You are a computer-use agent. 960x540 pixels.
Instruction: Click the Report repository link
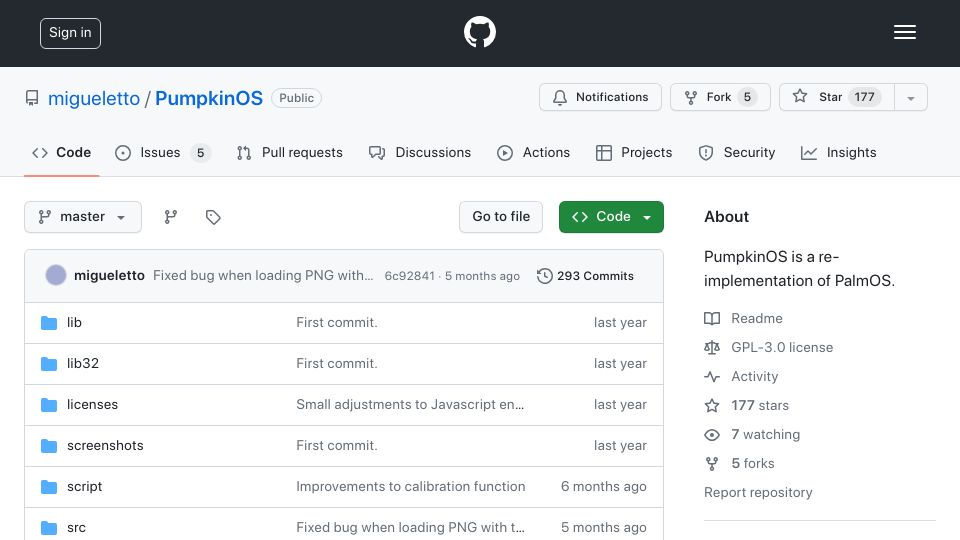758,493
